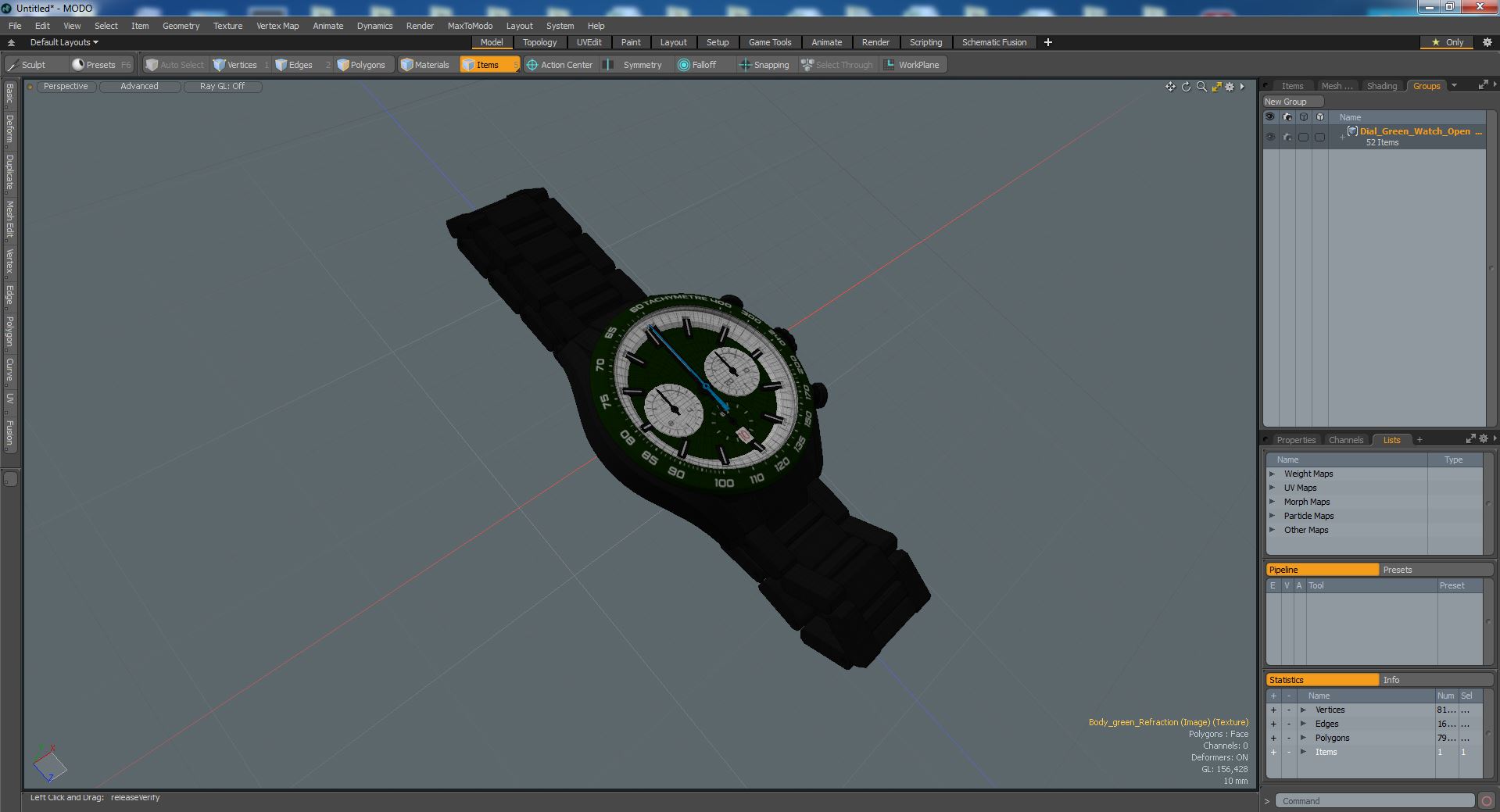Toggle the Only star button
The width and height of the screenshot is (1500, 812).
[x=1448, y=42]
